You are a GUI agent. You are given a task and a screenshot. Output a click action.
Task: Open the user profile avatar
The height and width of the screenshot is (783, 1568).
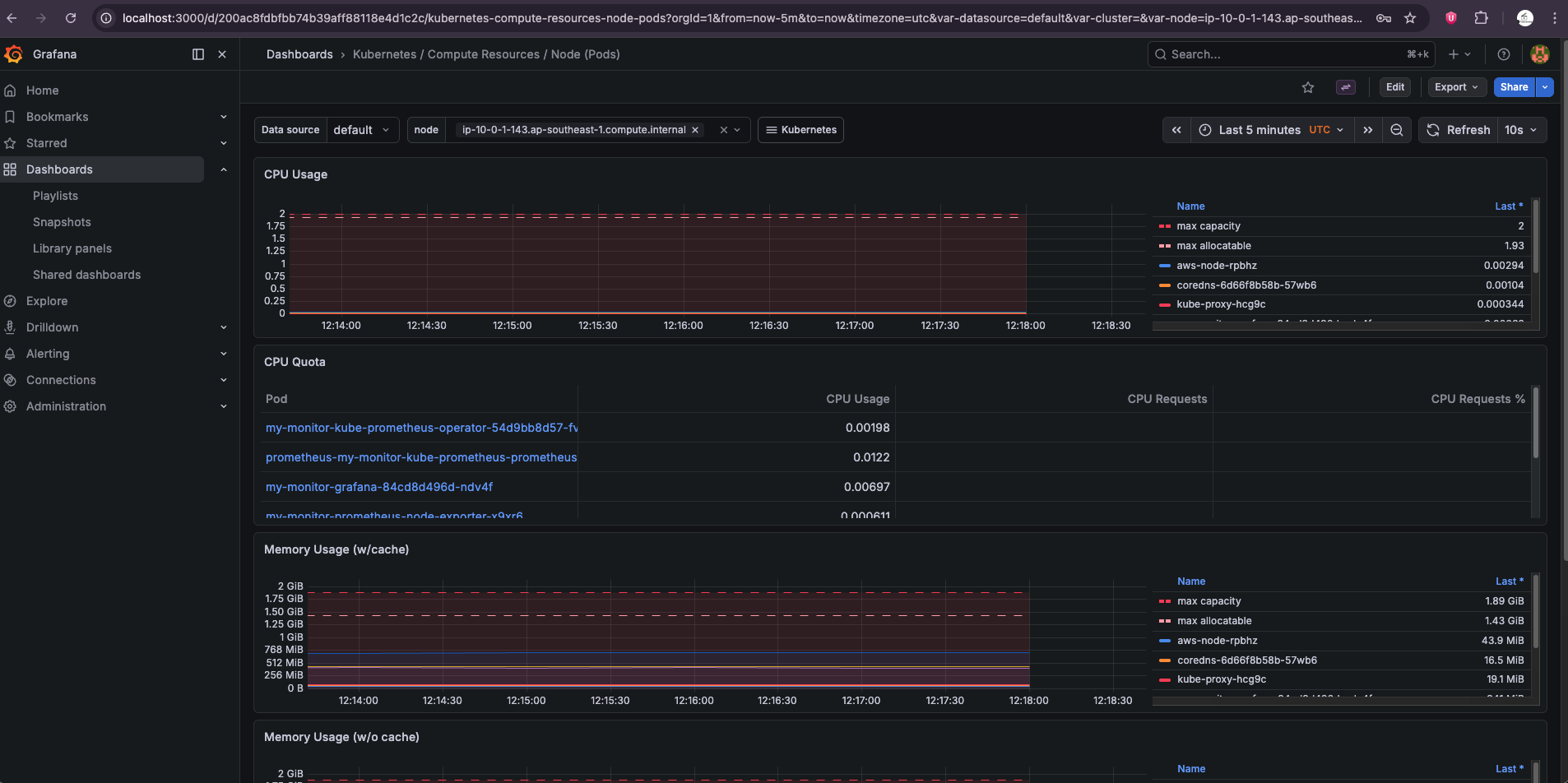1540,54
